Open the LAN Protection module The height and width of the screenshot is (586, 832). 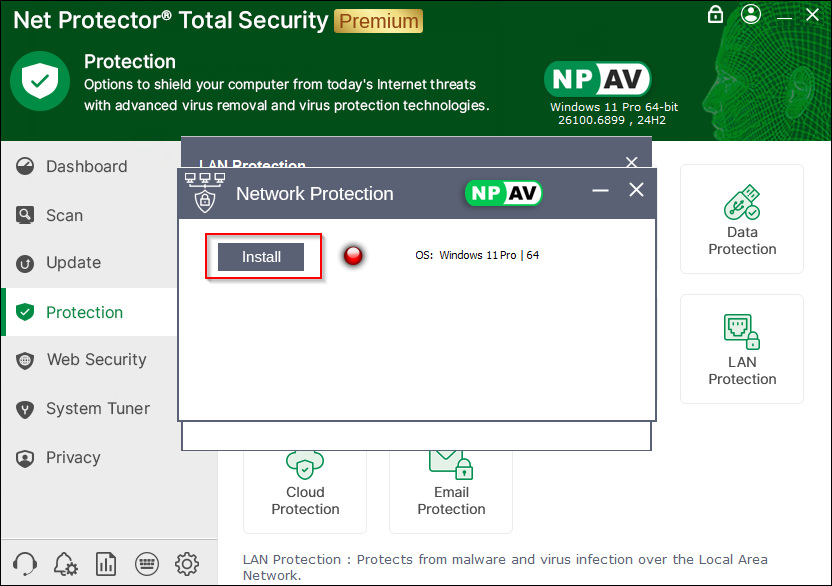742,349
